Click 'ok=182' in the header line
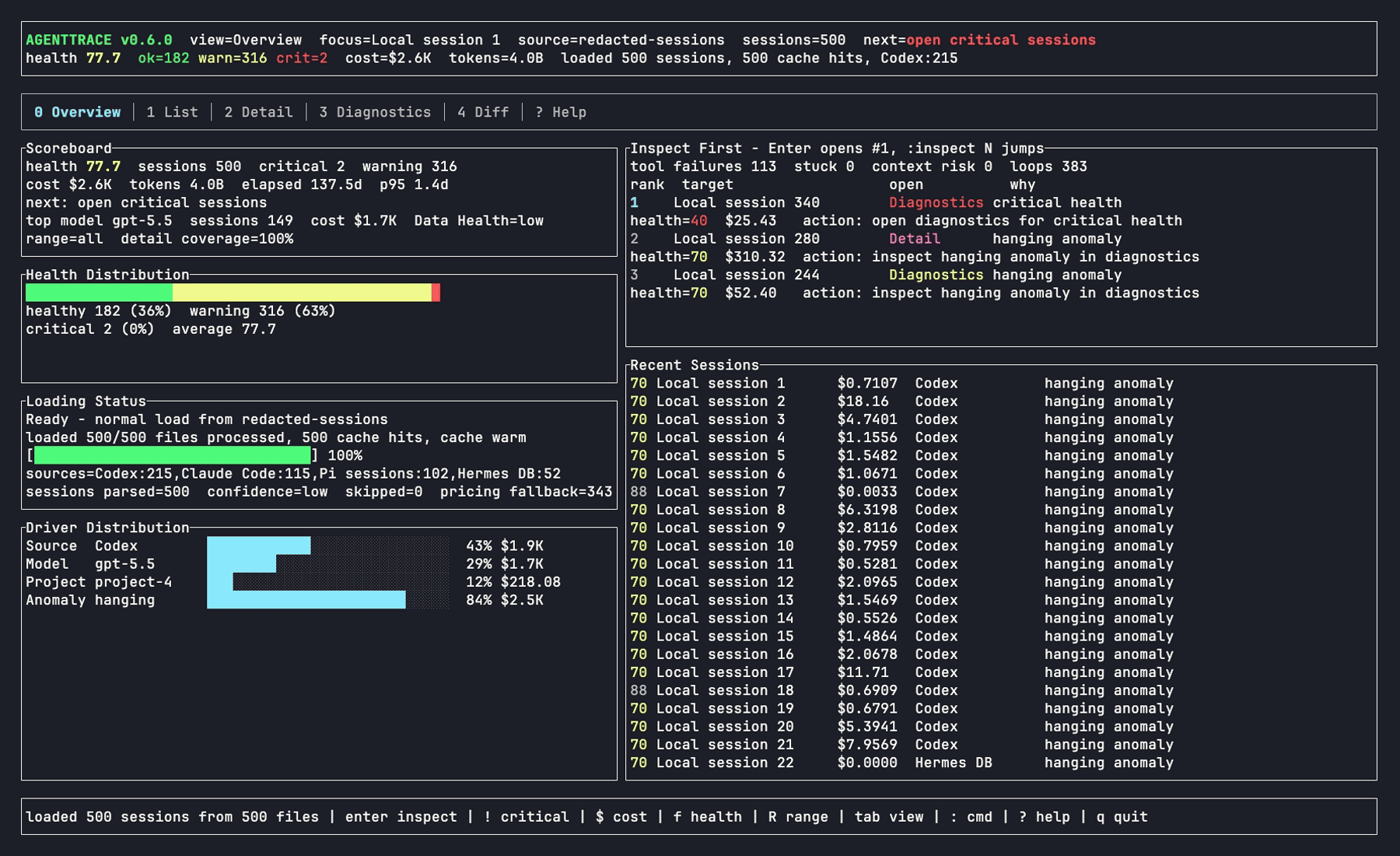 pyautogui.click(x=163, y=58)
